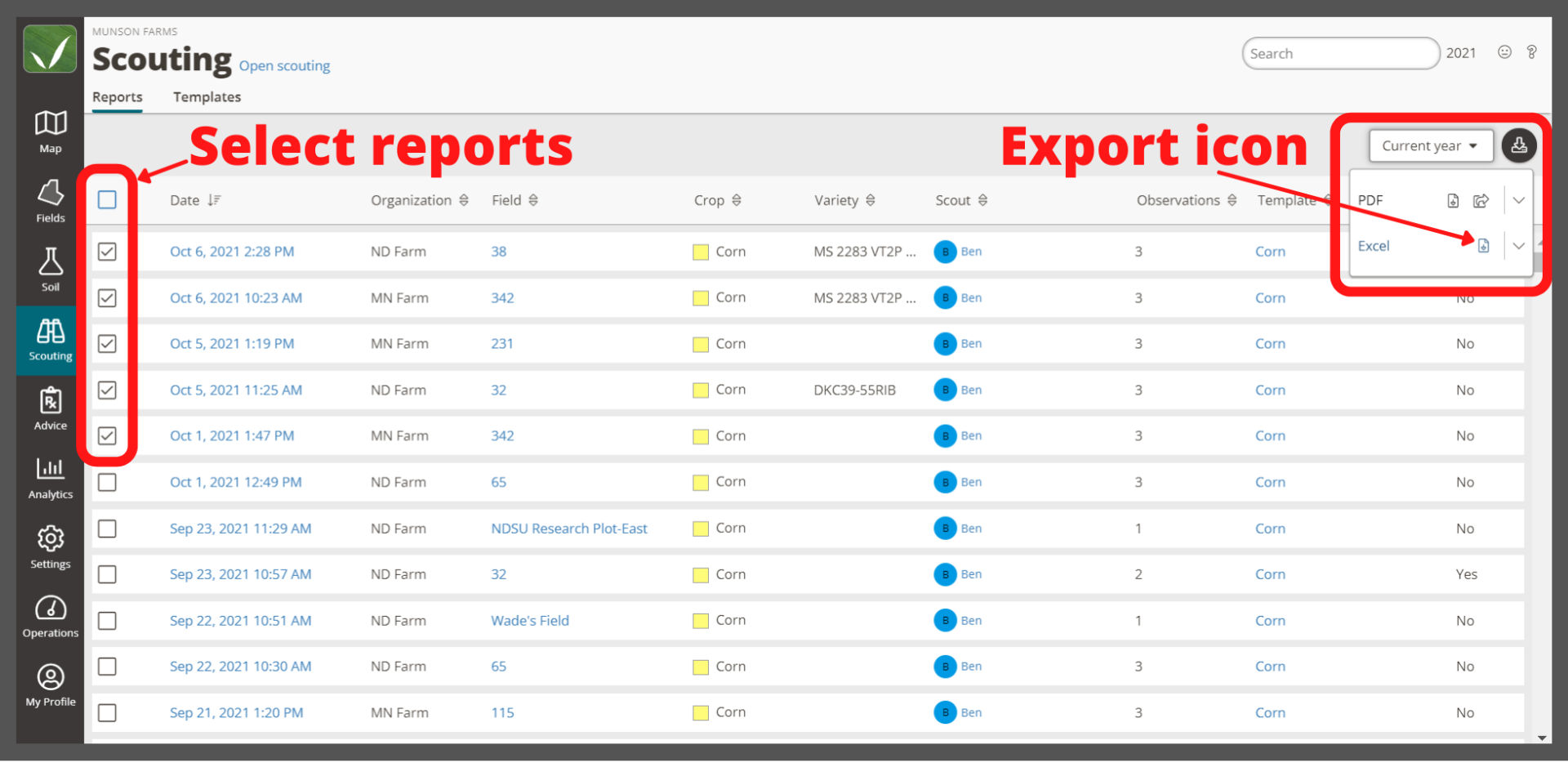
Task: Select the Excel export option
Action: 1374,246
